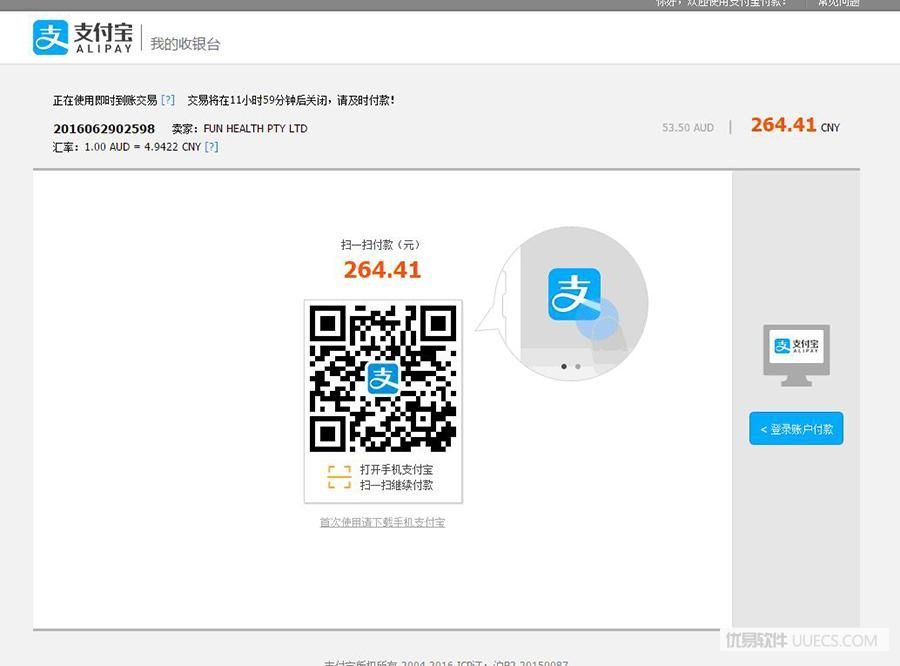The width and height of the screenshot is (900, 666).
Task: Click the Alipay logo in header
Action: (83, 37)
